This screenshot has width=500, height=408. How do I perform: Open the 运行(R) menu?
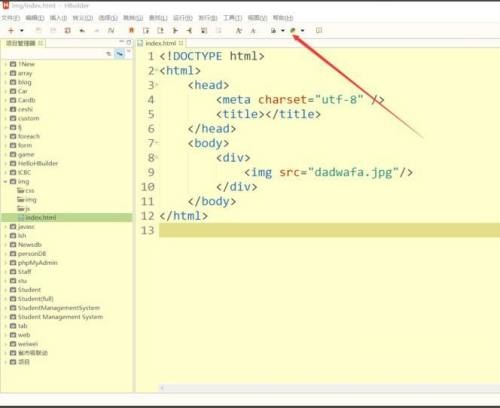click(183, 18)
